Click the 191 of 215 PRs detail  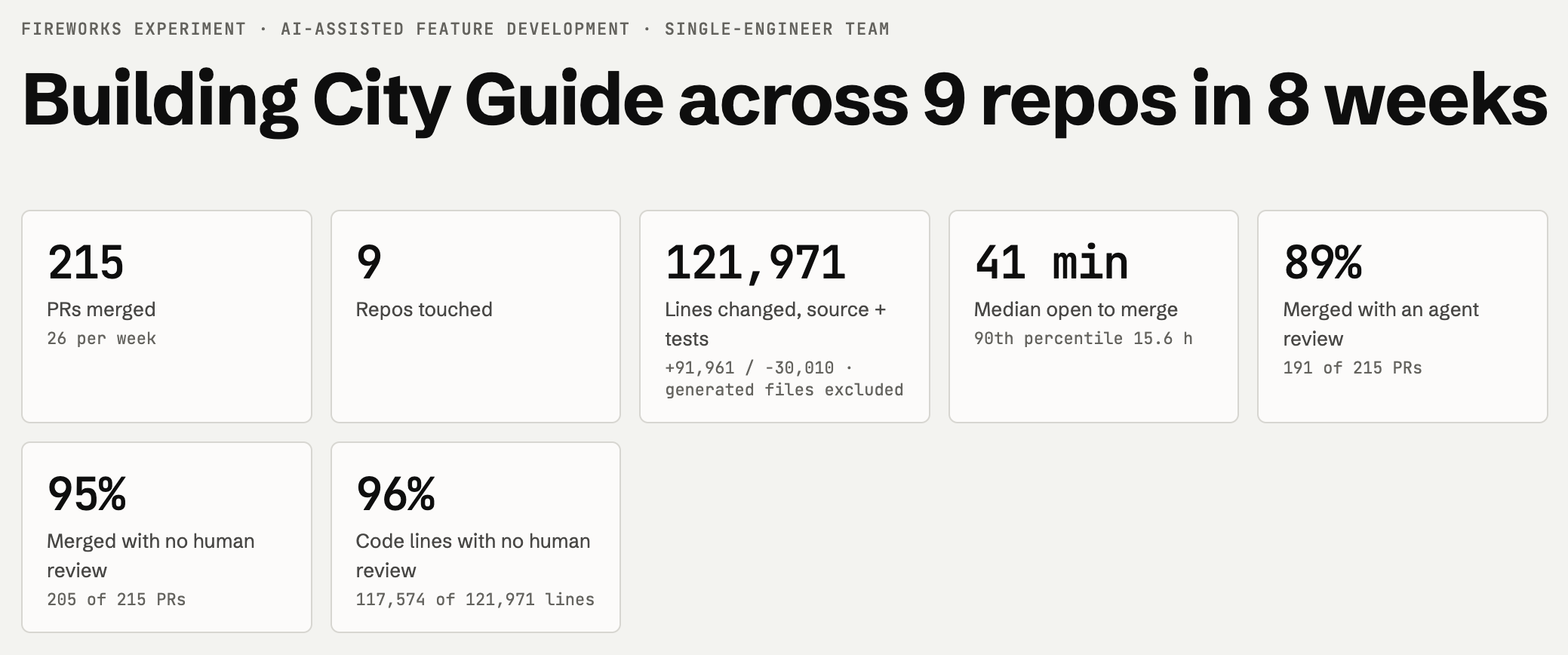1352,368
